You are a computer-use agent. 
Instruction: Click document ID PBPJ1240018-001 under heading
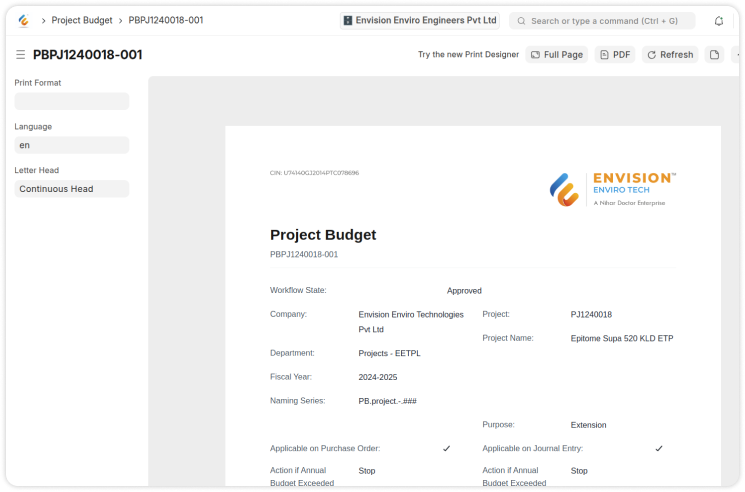coord(304,255)
